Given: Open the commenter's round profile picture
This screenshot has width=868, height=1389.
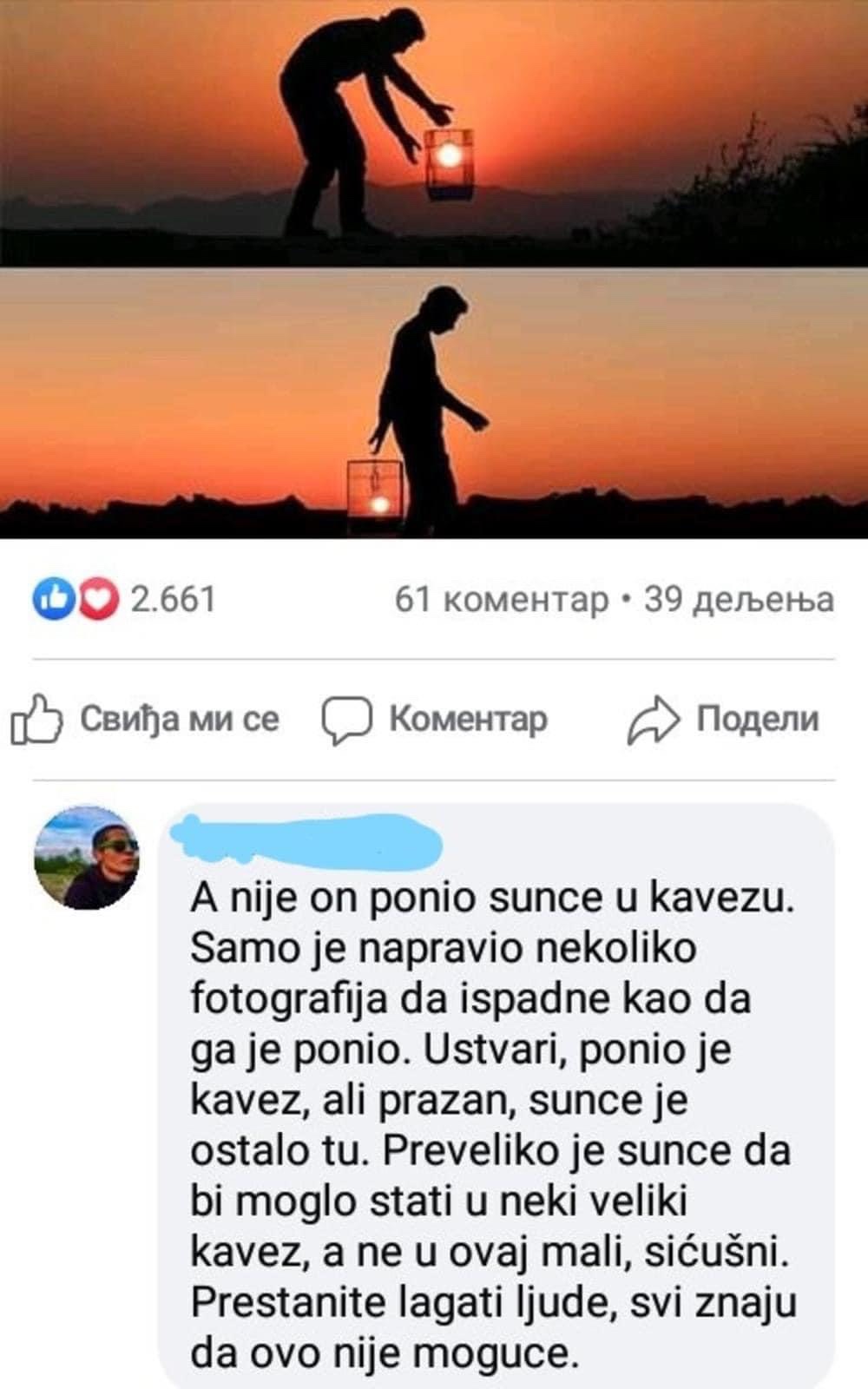Looking at the screenshot, I should click(86, 858).
